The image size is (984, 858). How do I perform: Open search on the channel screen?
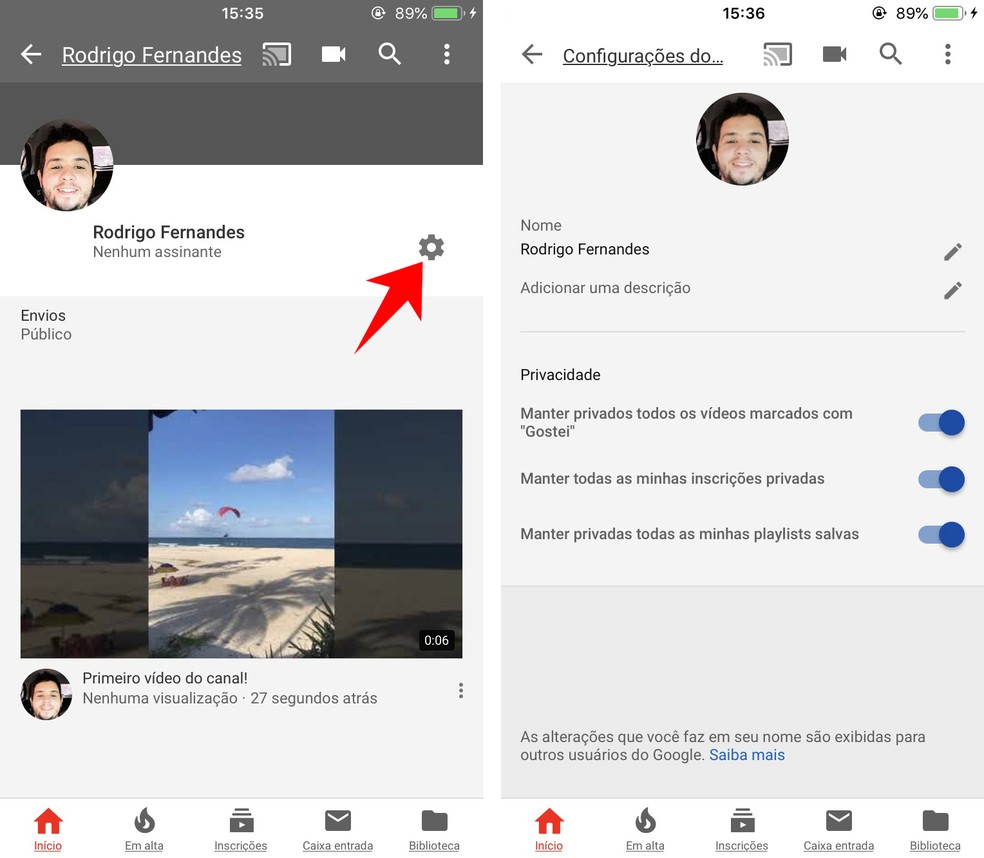click(389, 55)
